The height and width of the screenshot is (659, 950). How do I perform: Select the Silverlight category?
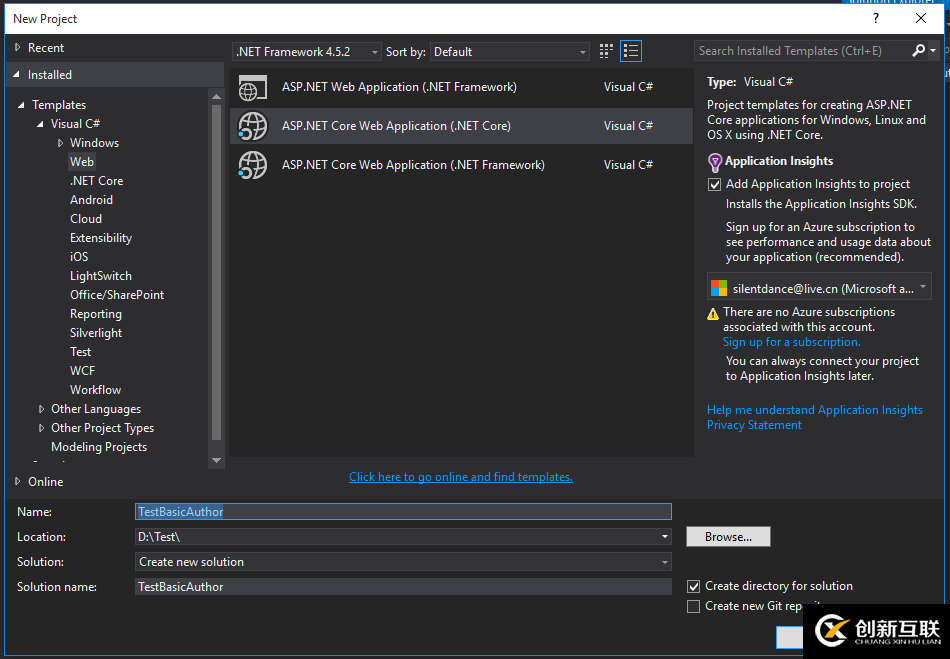[96, 333]
